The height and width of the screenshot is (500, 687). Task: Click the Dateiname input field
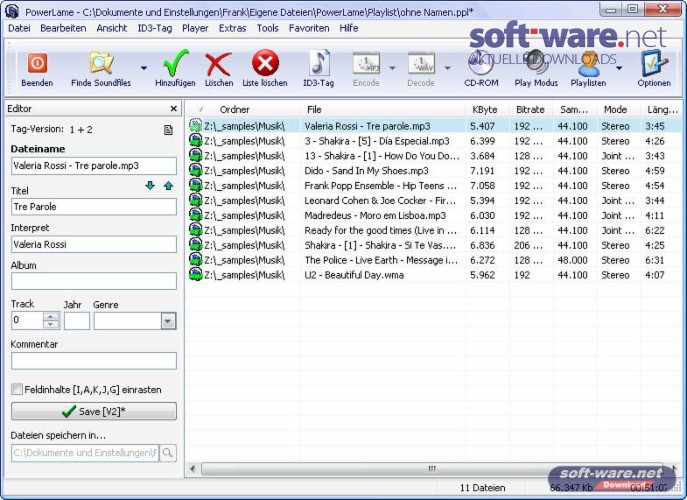[94, 166]
